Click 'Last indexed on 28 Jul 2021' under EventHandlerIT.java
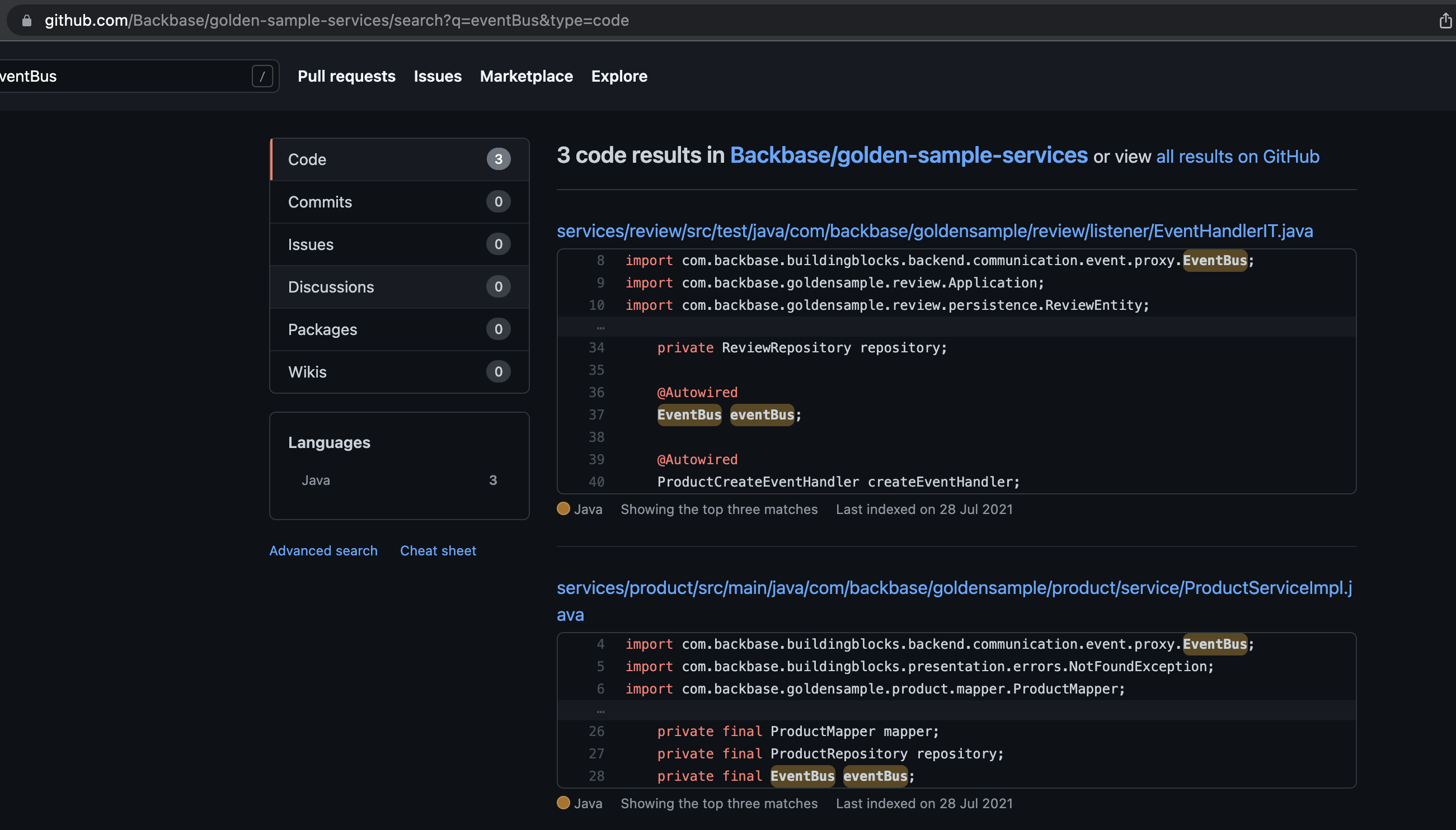This screenshot has width=1456, height=830. point(924,510)
